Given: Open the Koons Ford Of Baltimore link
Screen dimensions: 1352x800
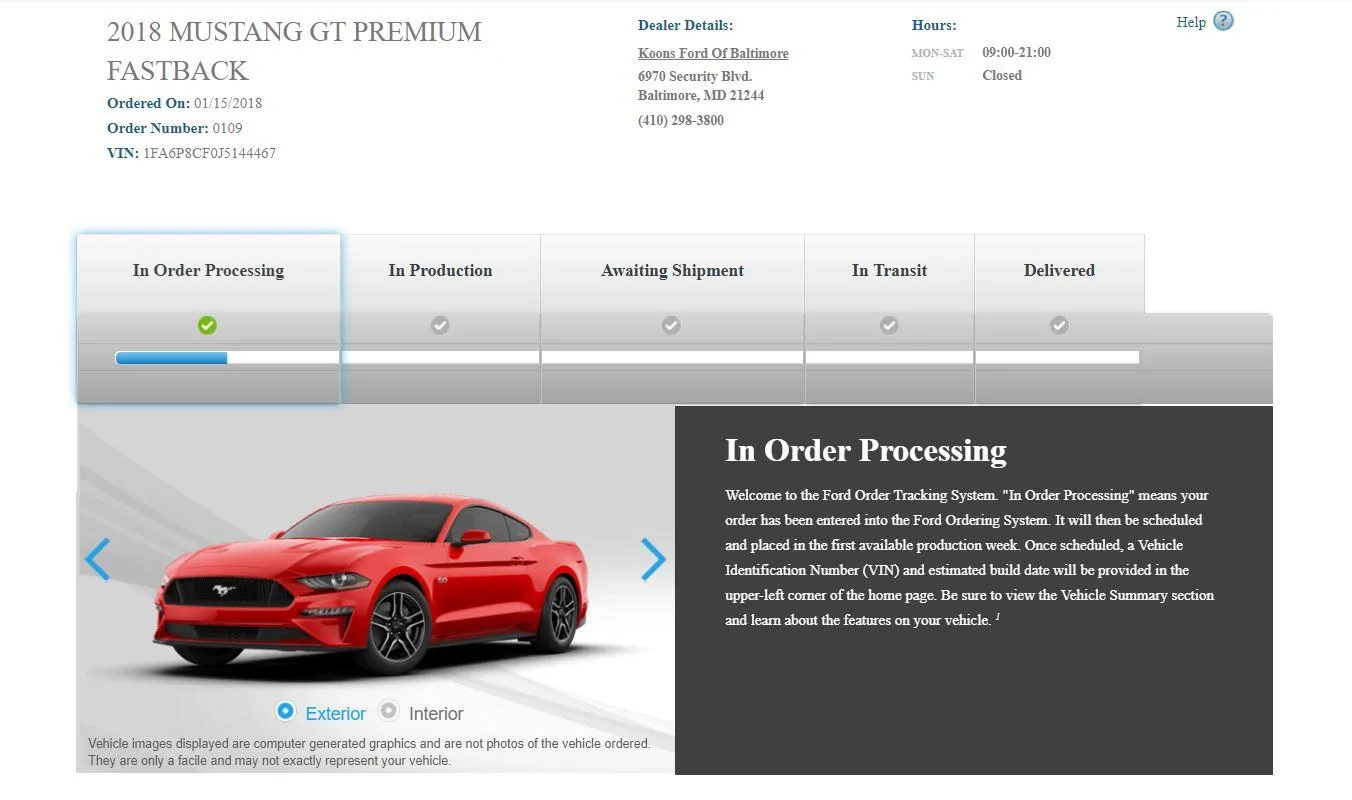Looking at the screenshot, I should [x=713, y=53].
